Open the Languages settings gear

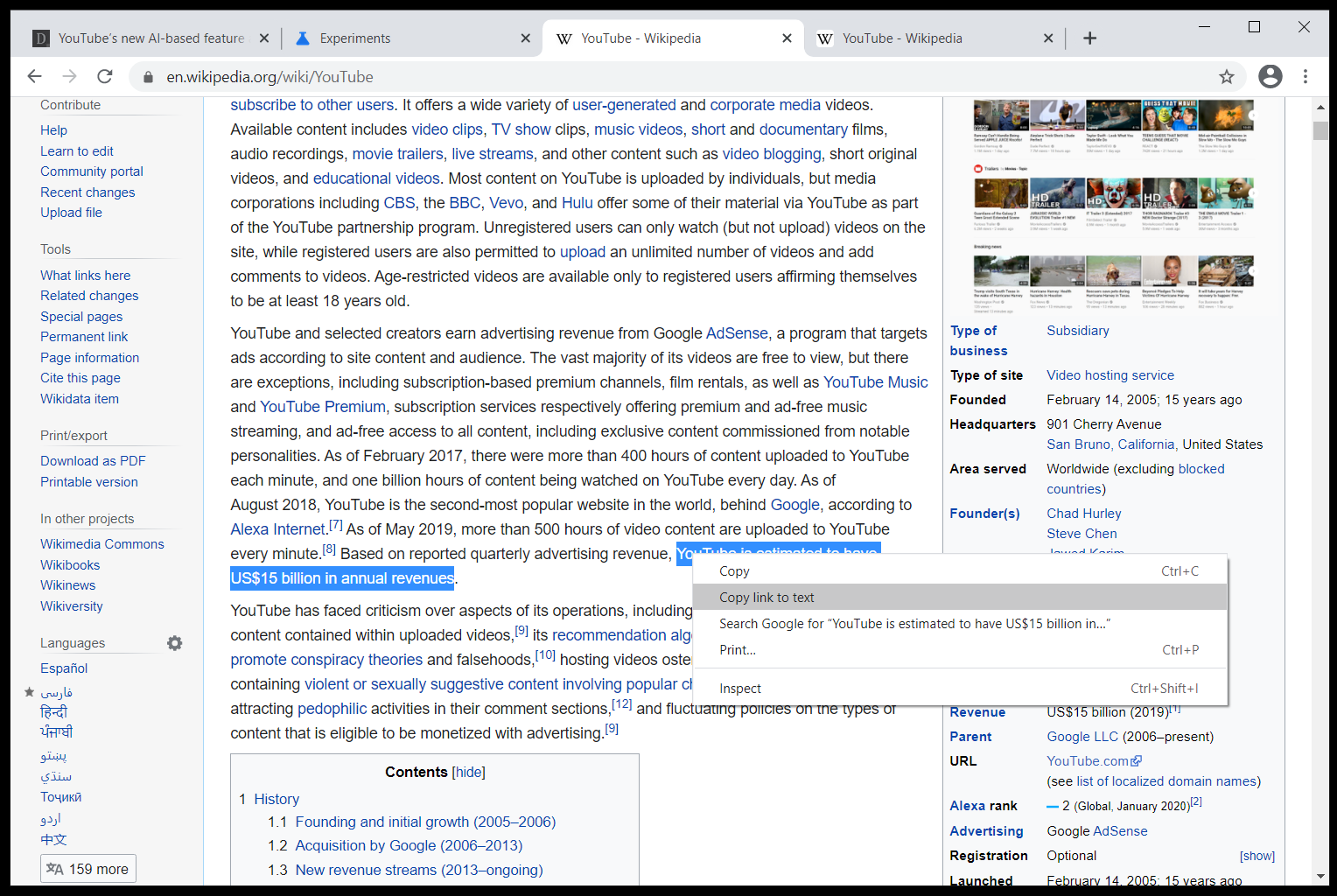(x=175, y=643)
